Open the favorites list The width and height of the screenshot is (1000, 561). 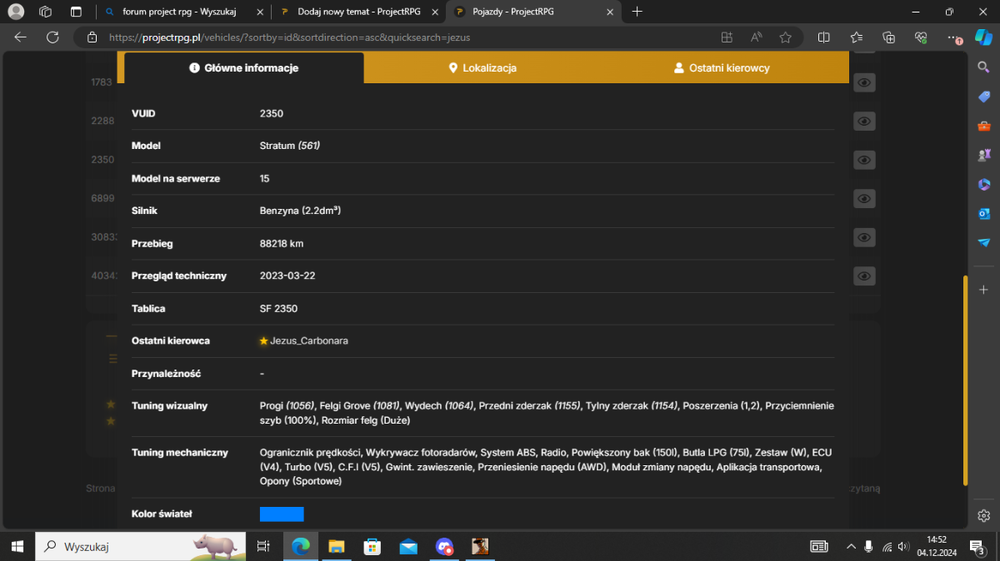pyautogui.click(x=857, y=38)
